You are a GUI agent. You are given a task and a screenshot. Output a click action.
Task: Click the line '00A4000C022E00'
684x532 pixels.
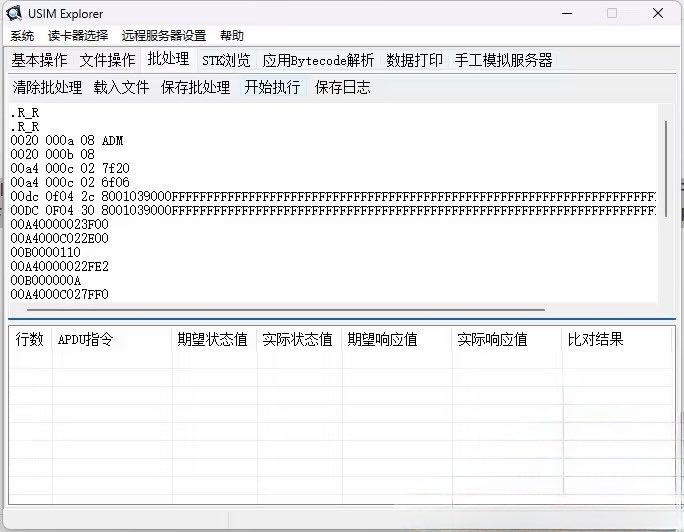tap(59, 238)
